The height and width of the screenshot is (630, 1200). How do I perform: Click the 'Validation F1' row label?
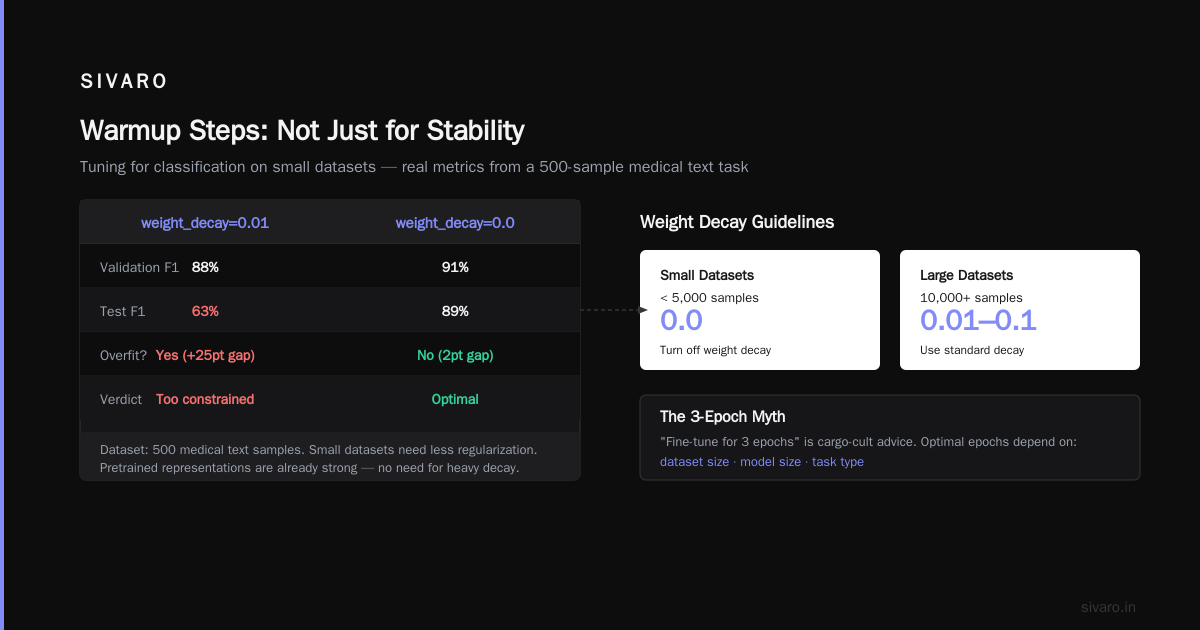(x=139, y=267)
